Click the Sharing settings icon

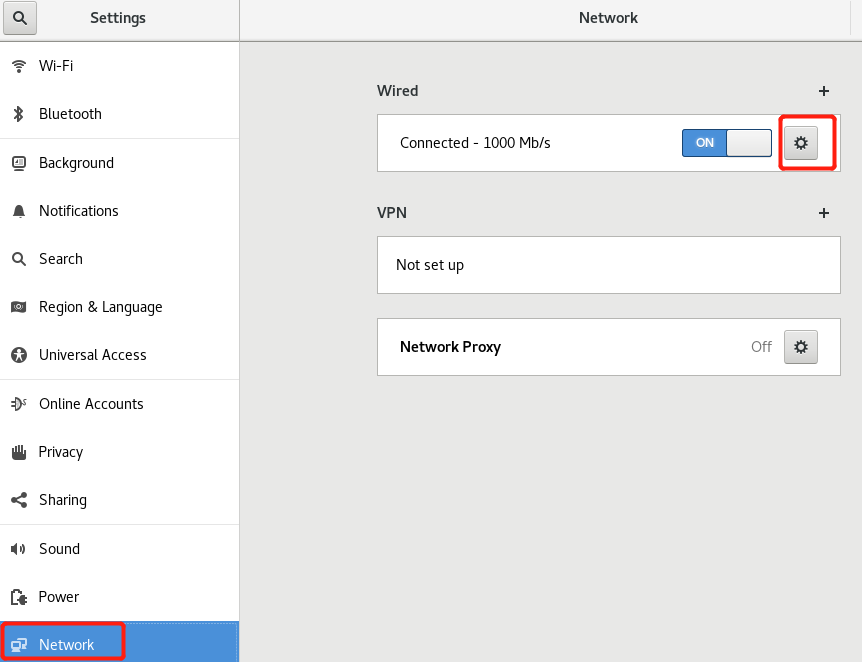click(x=19, y=500)
